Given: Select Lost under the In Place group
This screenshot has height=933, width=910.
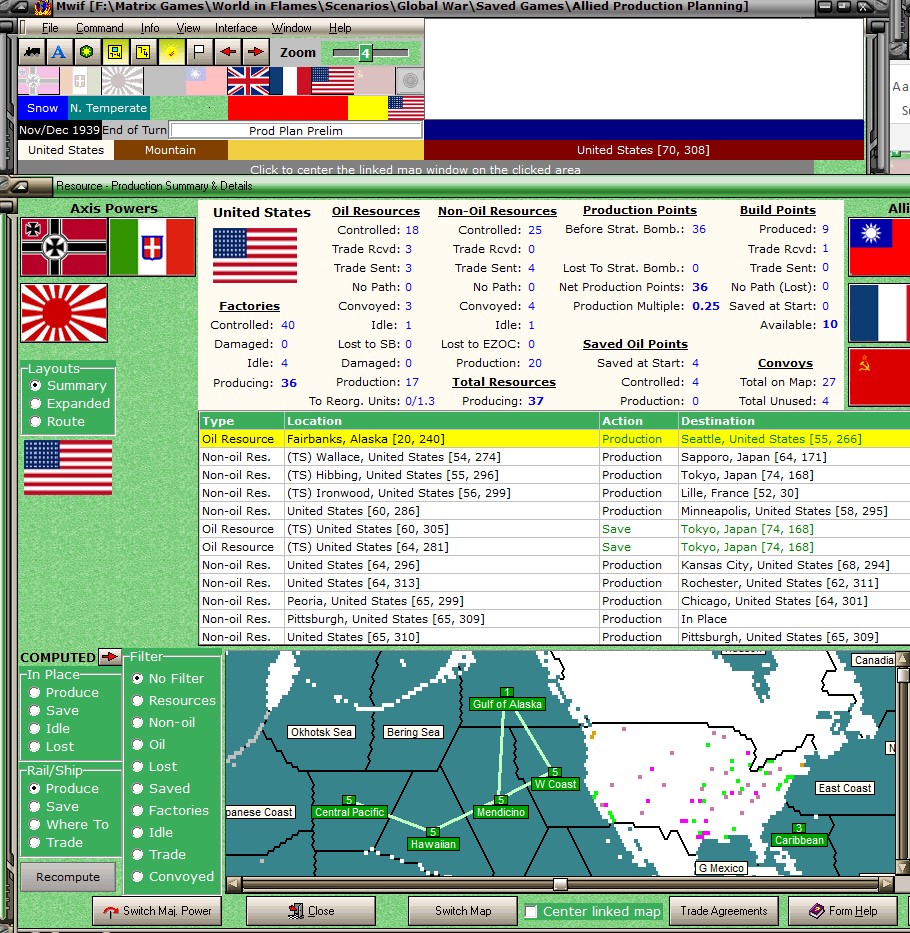Looking at the screenshot, I should tap(35, 746).
